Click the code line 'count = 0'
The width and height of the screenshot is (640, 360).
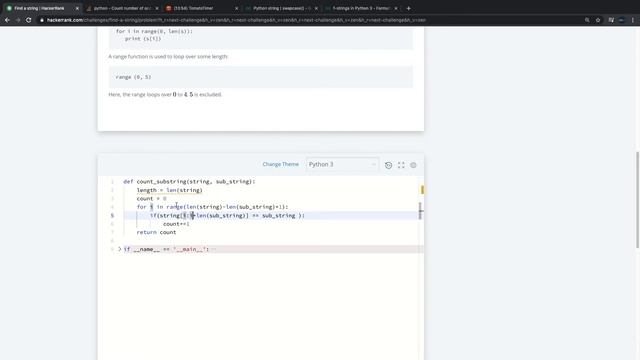(x=151, y=199)
